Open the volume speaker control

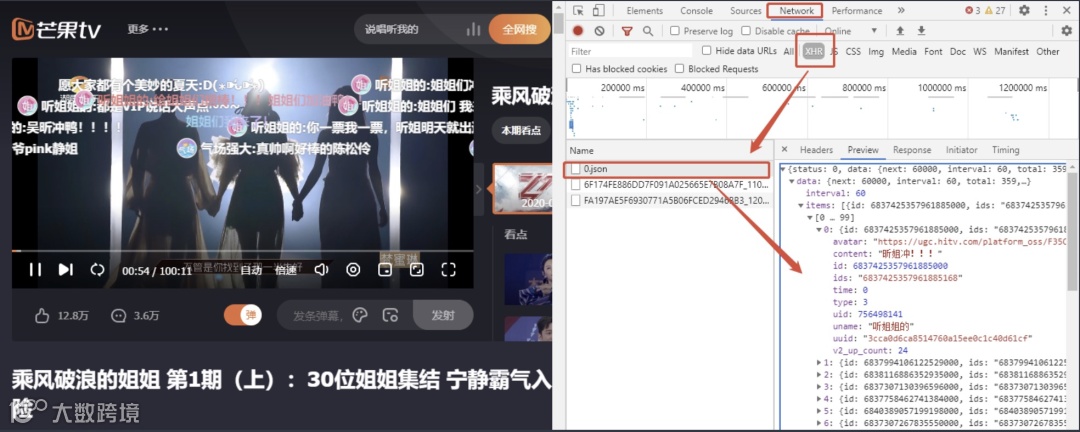(x=321, y=269)
